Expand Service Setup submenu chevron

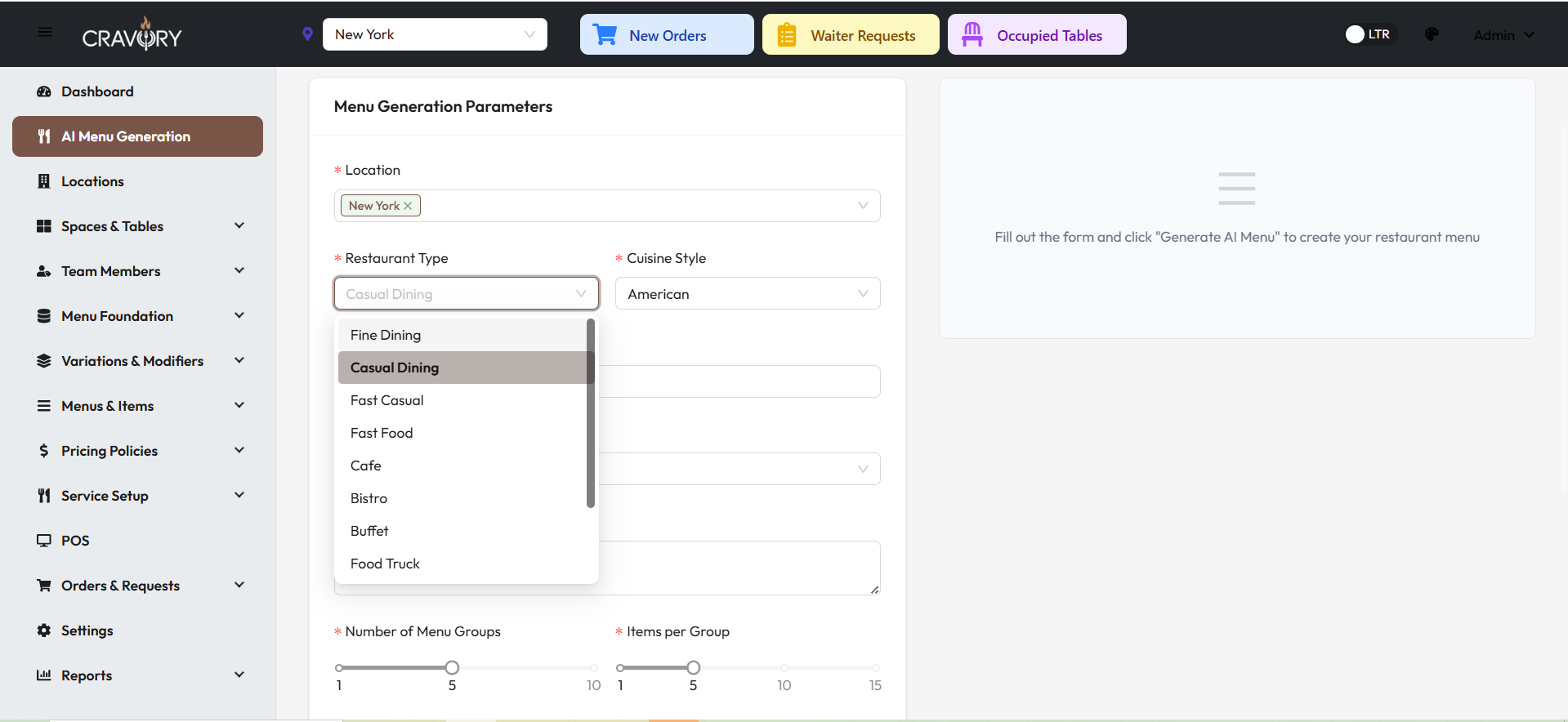239,495
